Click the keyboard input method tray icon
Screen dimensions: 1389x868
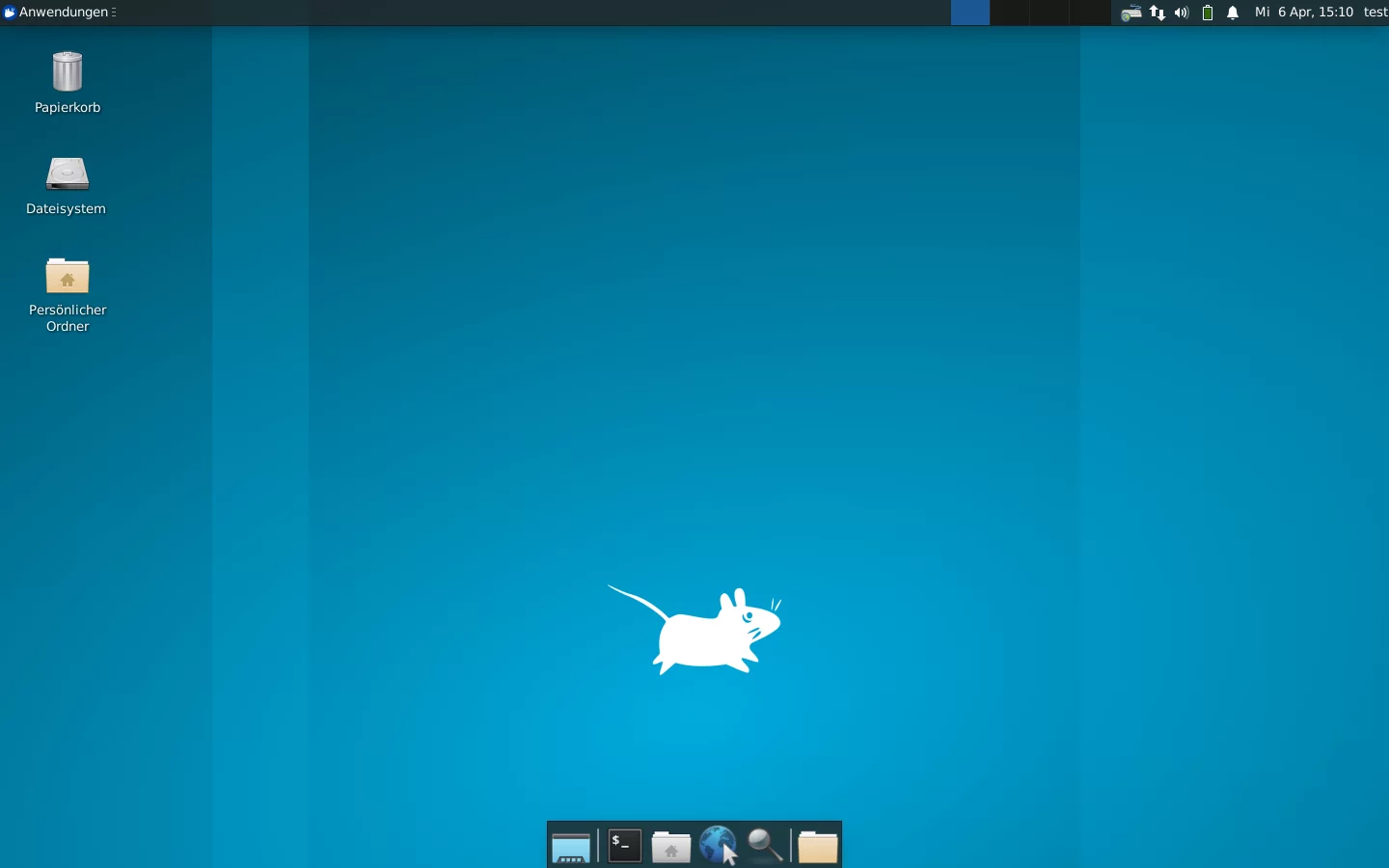tap(1132, 13)
